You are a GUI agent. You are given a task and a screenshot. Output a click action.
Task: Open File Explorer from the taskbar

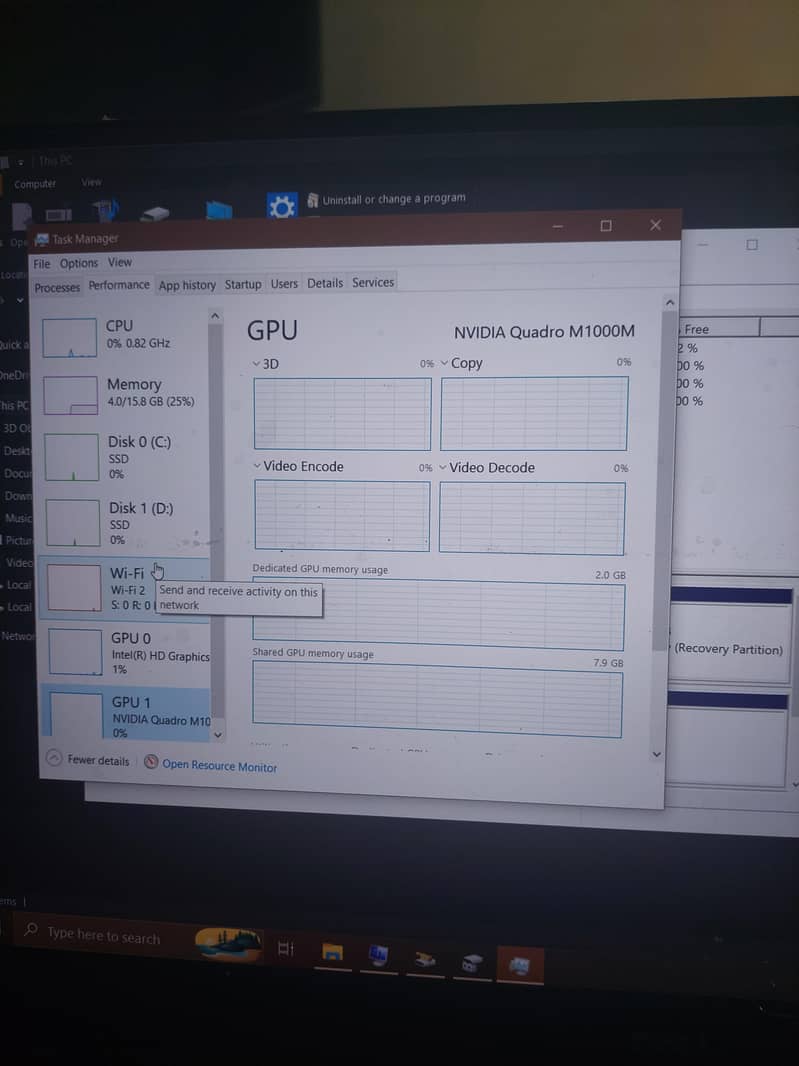[333, 952]
